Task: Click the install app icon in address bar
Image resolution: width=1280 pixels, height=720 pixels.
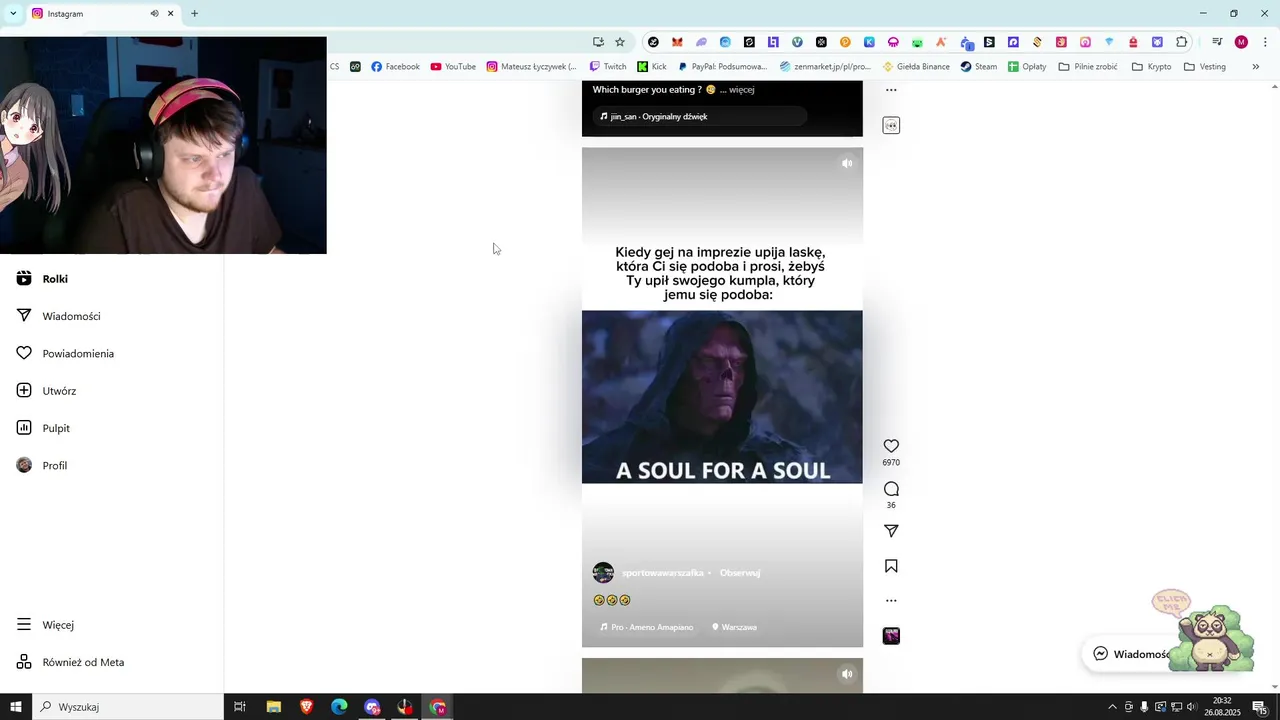Action: click(598, 42)
